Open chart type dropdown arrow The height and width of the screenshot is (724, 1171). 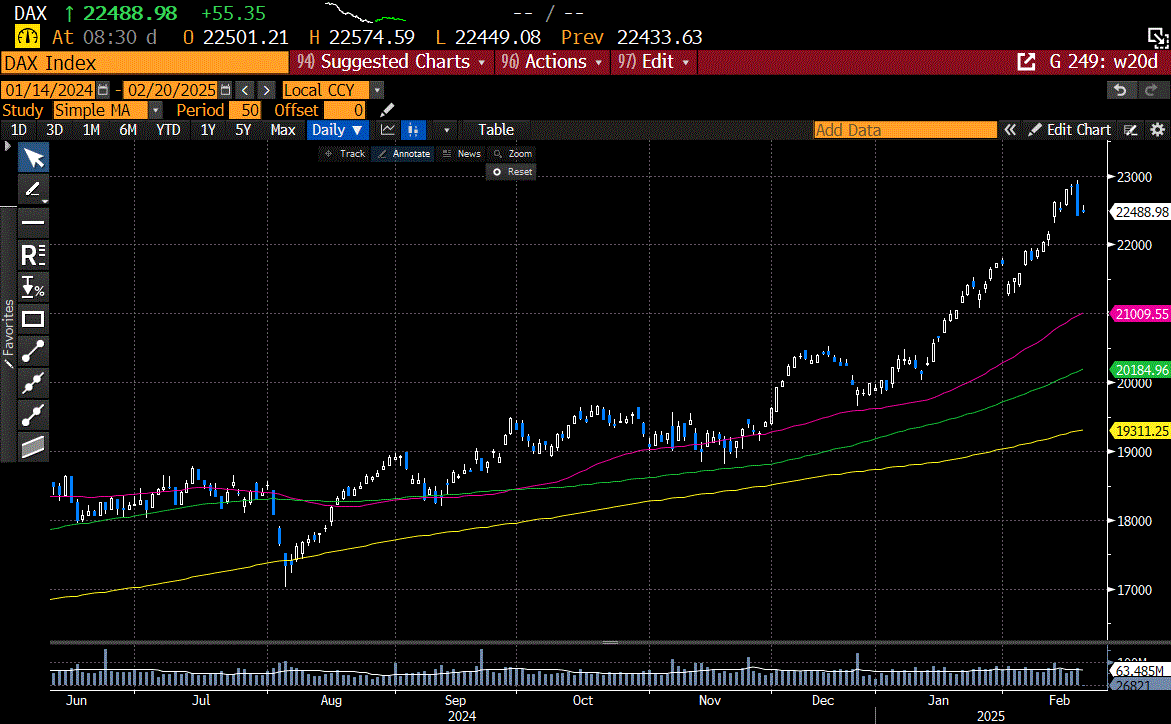(447, 130)
